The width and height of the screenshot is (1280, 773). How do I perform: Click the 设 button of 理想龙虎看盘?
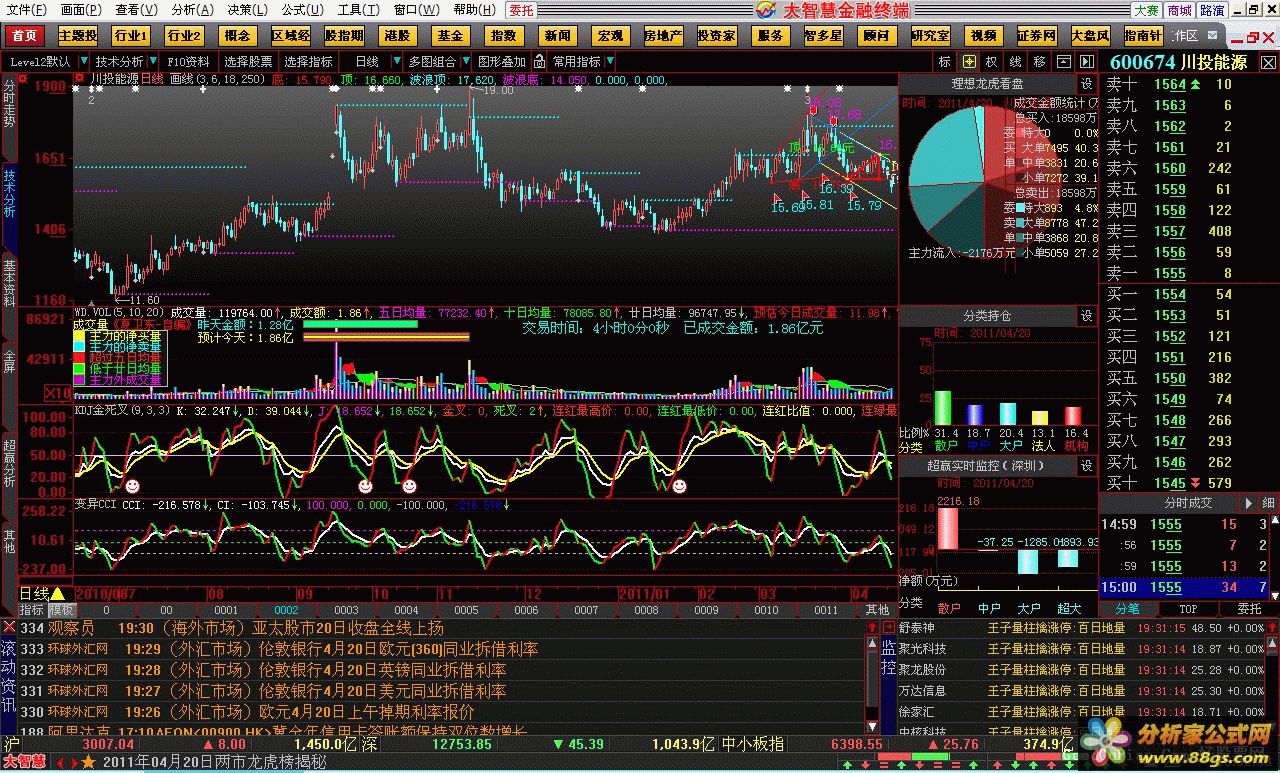[1086, 84]
